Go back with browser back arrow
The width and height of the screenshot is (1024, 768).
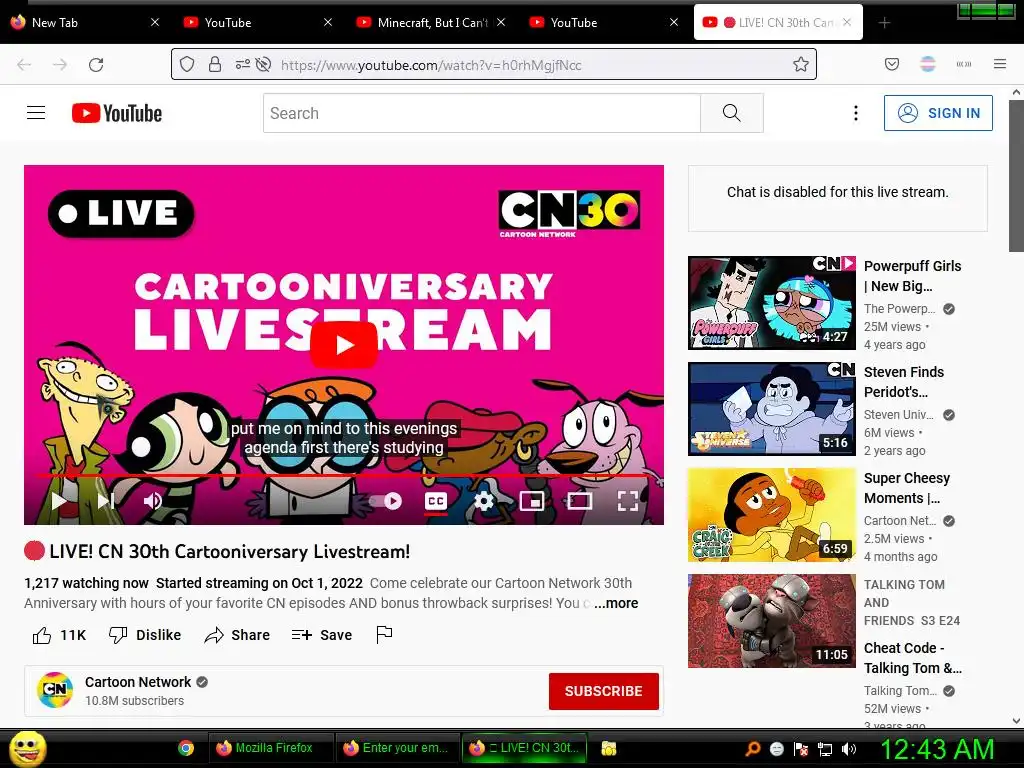point(24,65)
